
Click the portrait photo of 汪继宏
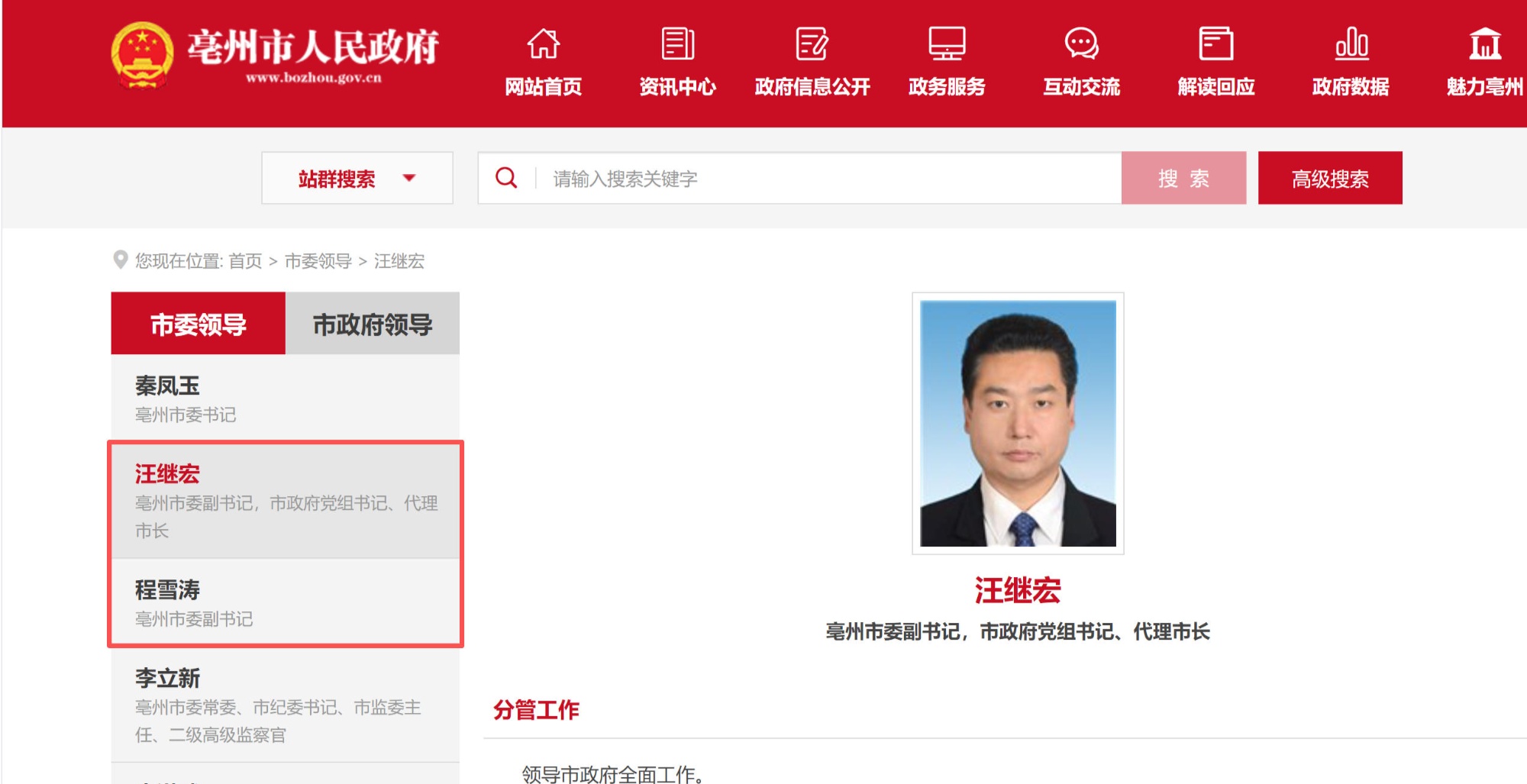pos(1018,423)
